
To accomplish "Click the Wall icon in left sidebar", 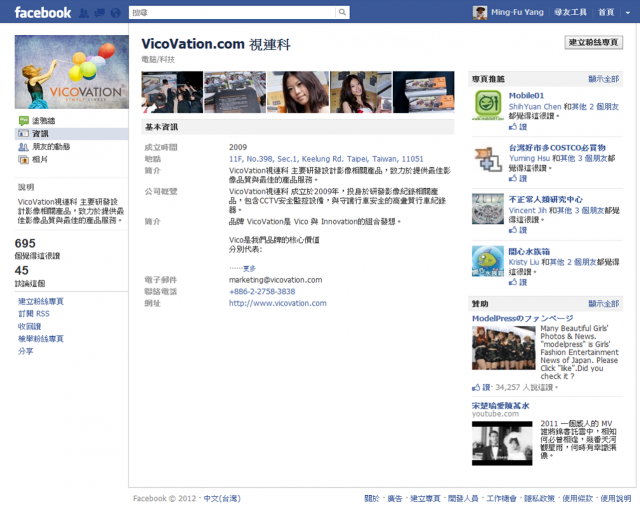I will pos(24,120).
